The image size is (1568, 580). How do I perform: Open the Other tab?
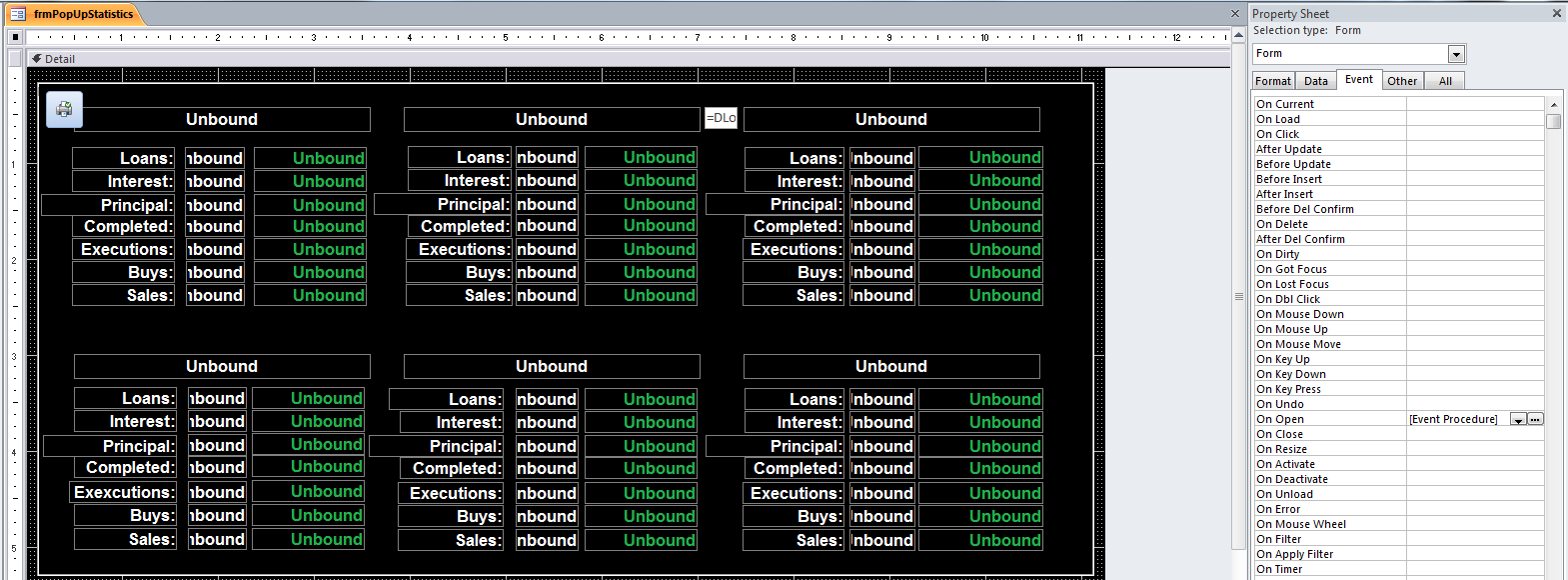point(1402,81)
